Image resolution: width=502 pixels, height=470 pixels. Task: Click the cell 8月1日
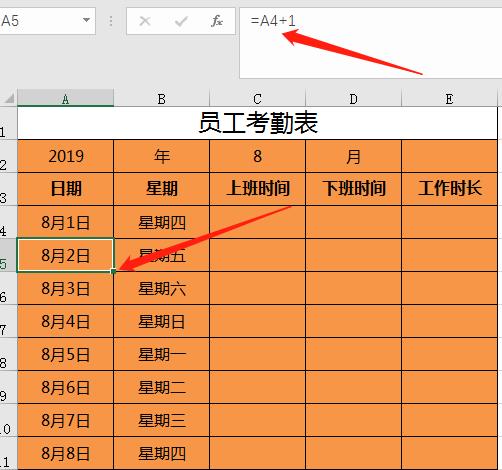tap(66, 222)
